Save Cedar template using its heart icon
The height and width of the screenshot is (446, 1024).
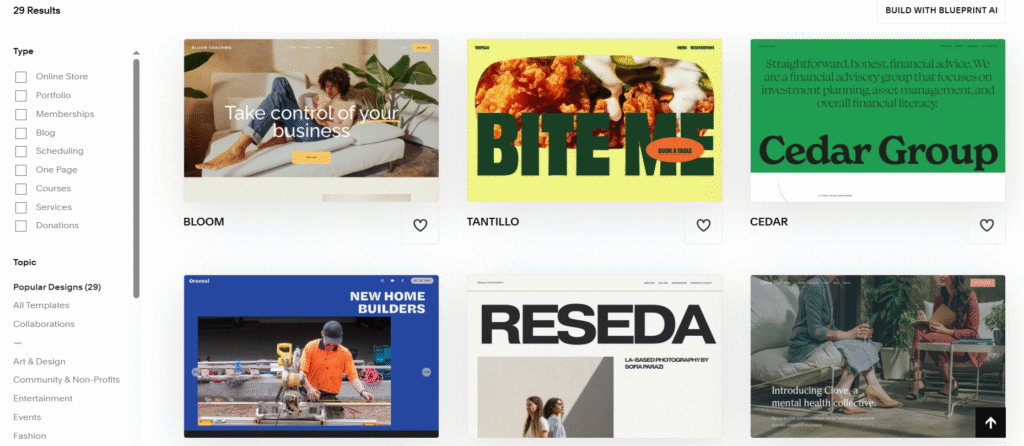pyautogui.click(x=986, y=225)
